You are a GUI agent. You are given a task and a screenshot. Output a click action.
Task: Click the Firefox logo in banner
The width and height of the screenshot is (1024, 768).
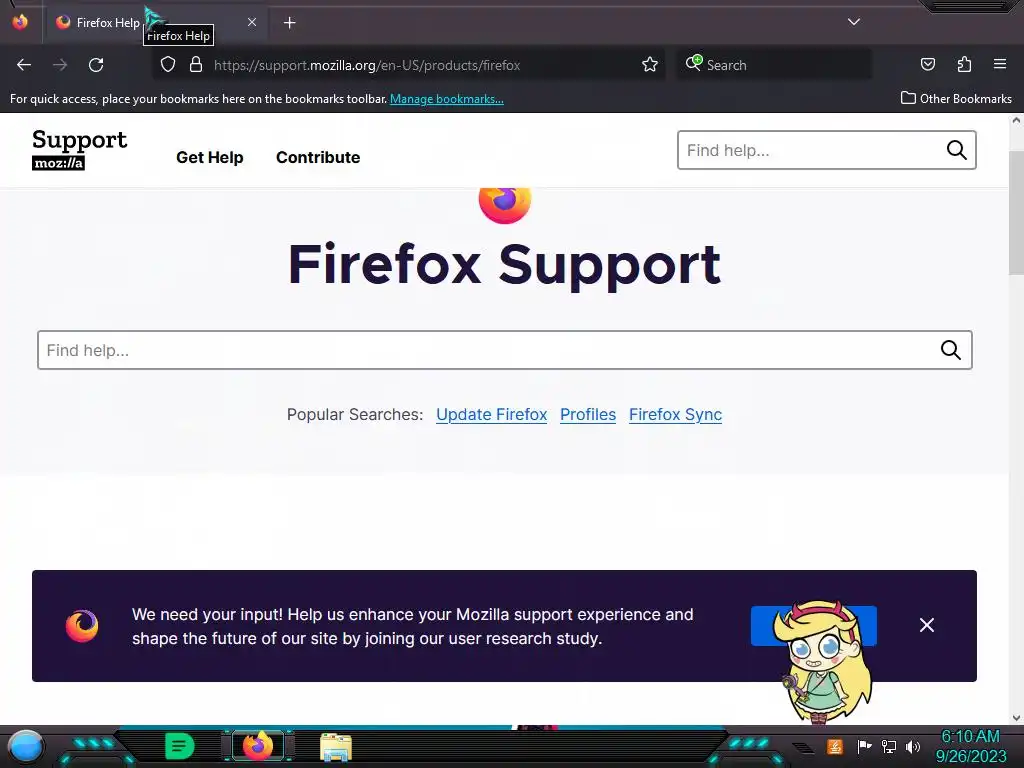click(82, 626)
